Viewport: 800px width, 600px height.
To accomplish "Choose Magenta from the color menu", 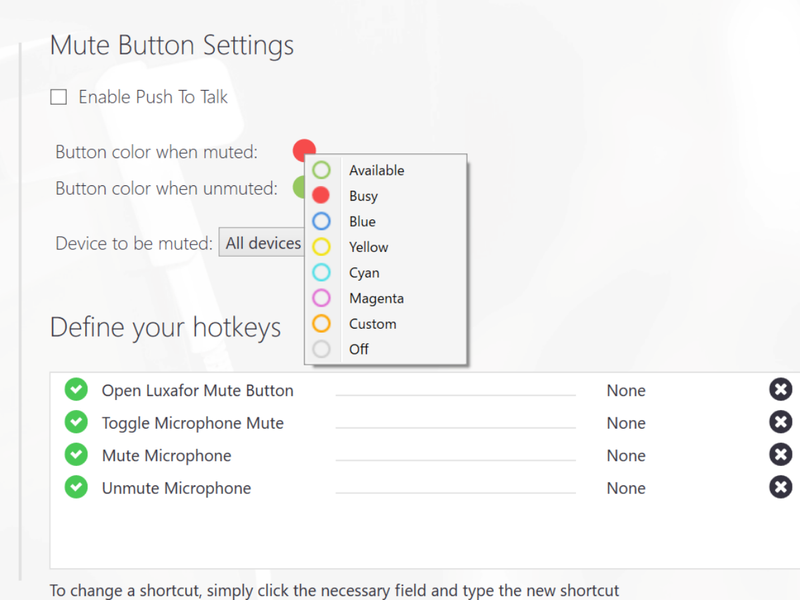I will [x=385, y=298].
